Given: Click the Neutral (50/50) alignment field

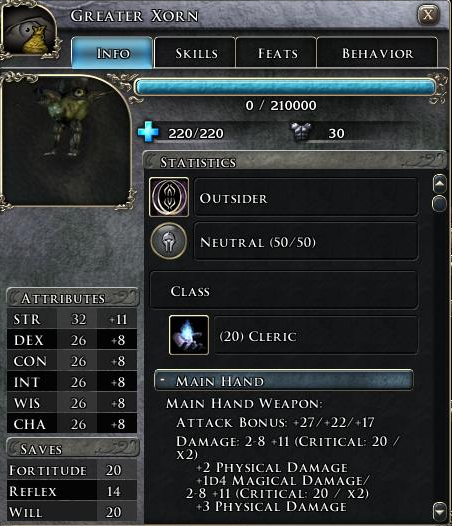Looking at the screenshot, I should [x=306, y=241].
